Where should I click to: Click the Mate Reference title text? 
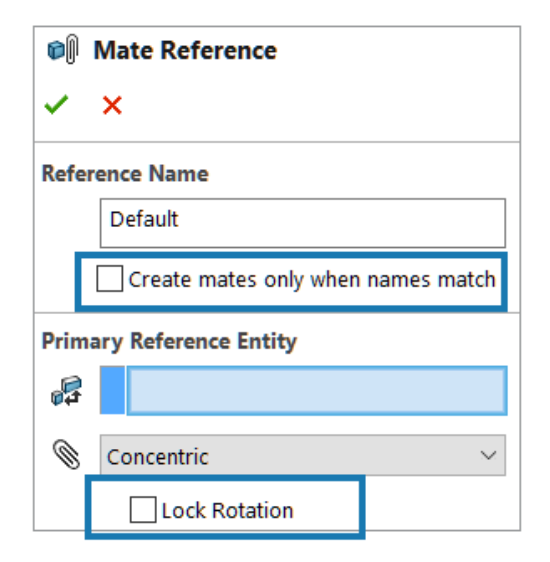[x=185, y=50]
